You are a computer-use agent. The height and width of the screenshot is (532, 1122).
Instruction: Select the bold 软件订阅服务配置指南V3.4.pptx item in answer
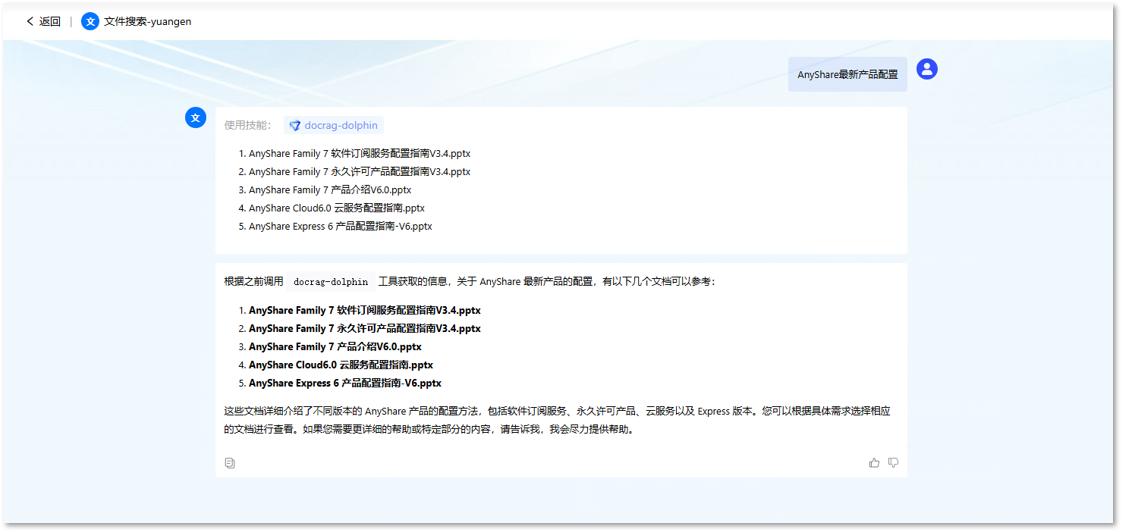click(x=365, y=311)
